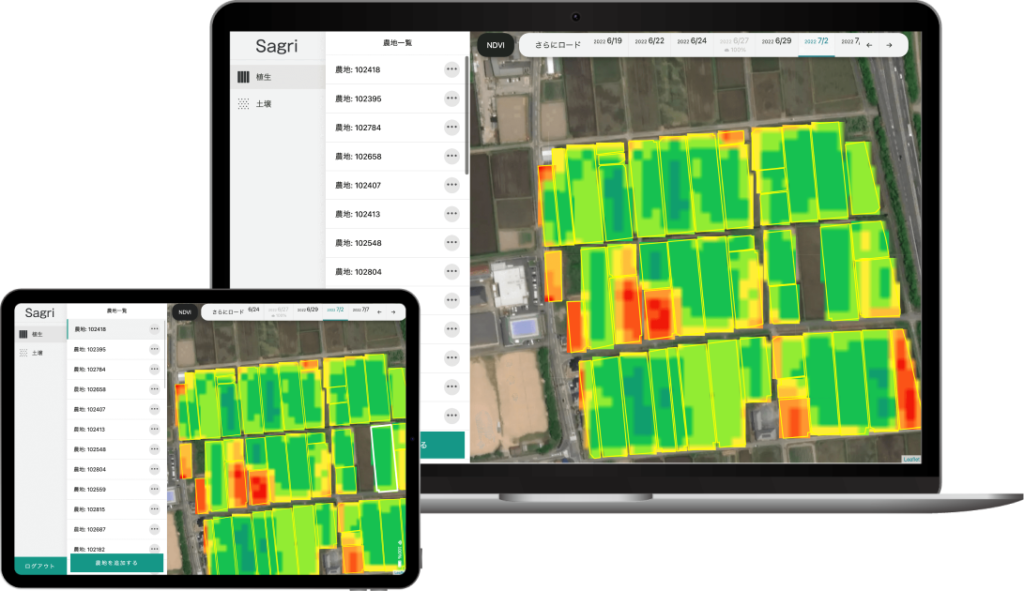Select the 土壌 sidebar item on the tablet

[40, 353]
